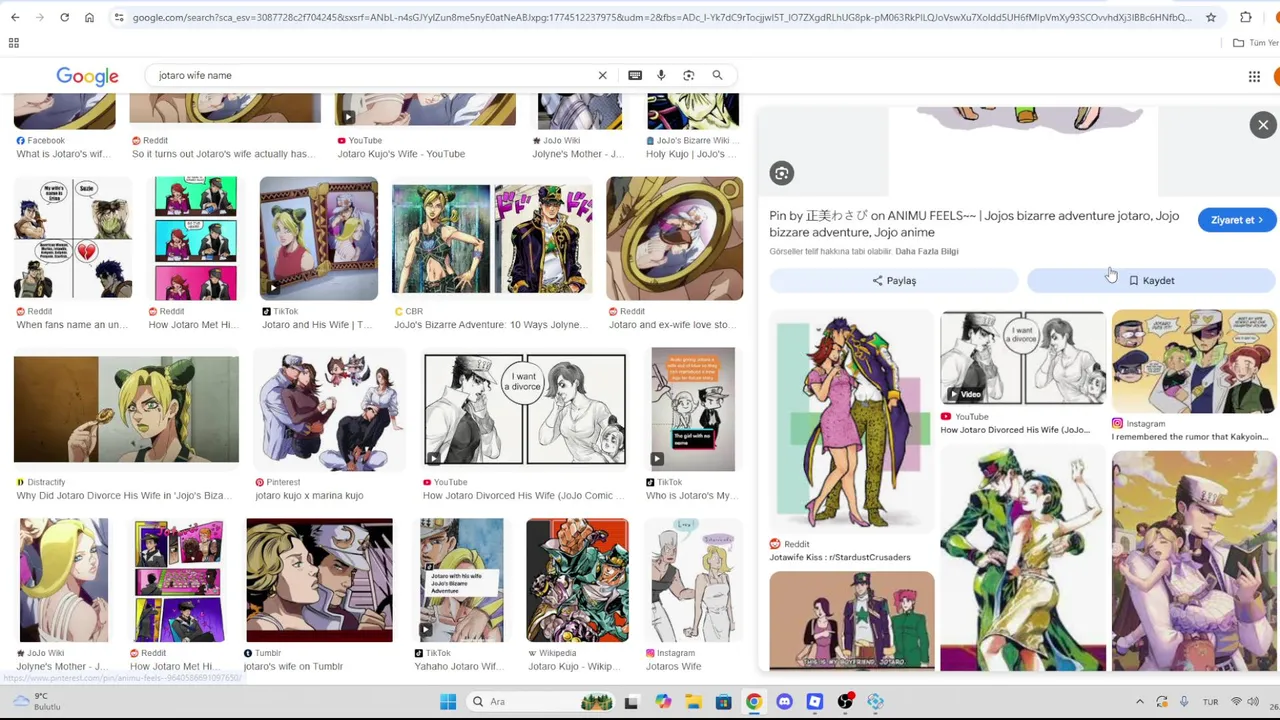Open the Wikipedia 'Jotaro Kujo' image result
This screenshot has width=1280, height=720.
click(578, 580)
